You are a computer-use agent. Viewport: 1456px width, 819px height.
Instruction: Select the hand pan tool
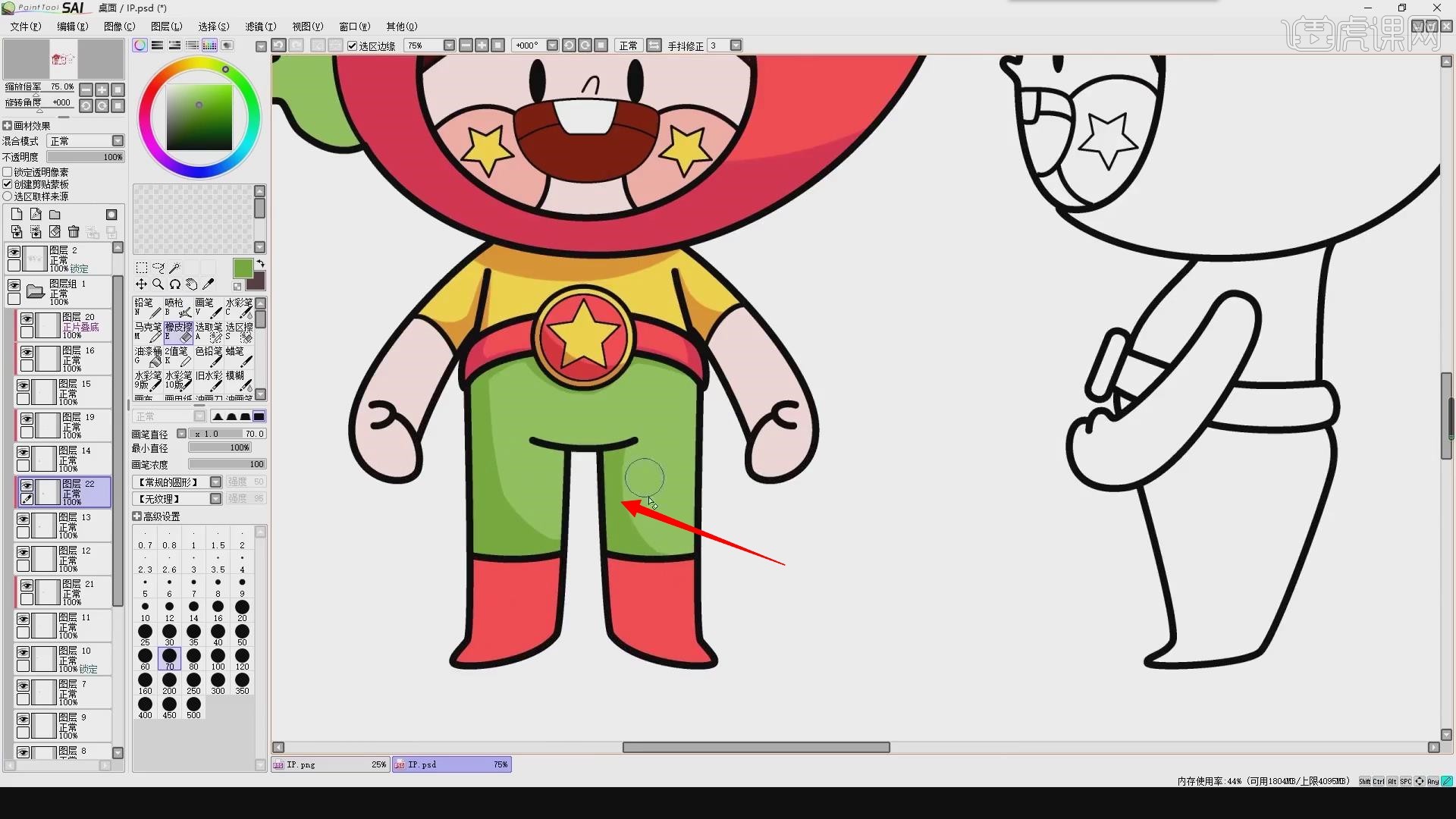[x=192, y=284]
